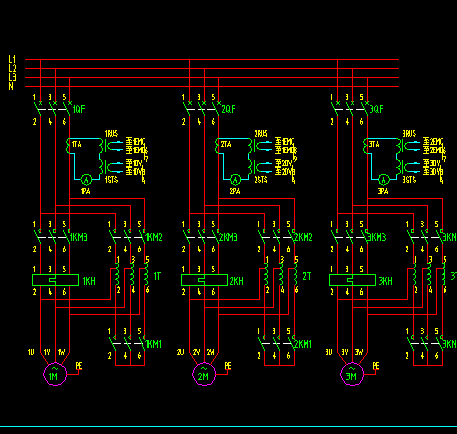This screenshot has width=457, height=434.
Task: Click the PE label beside motor 1M
Action: point(79,366)
